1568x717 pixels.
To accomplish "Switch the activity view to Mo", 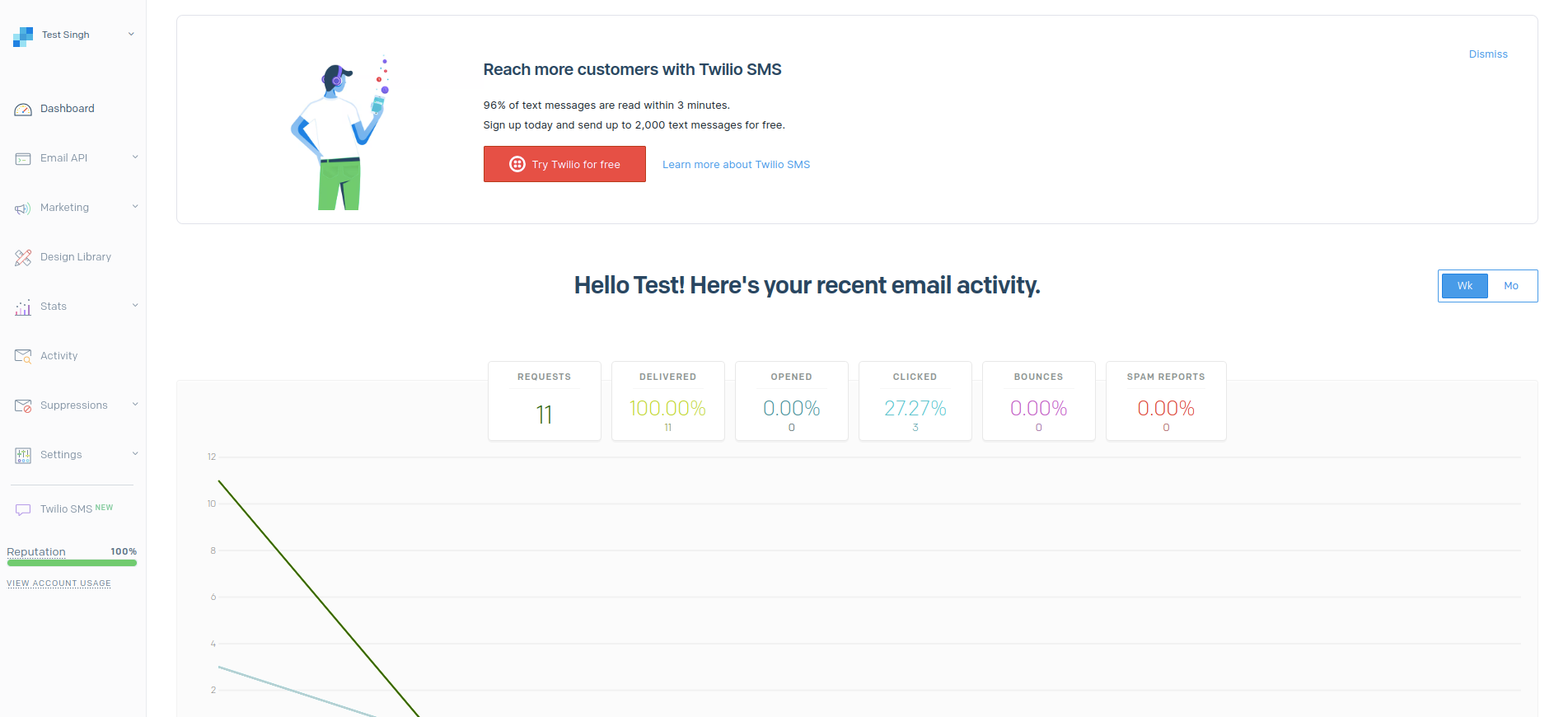I will tap(1511, 286).
